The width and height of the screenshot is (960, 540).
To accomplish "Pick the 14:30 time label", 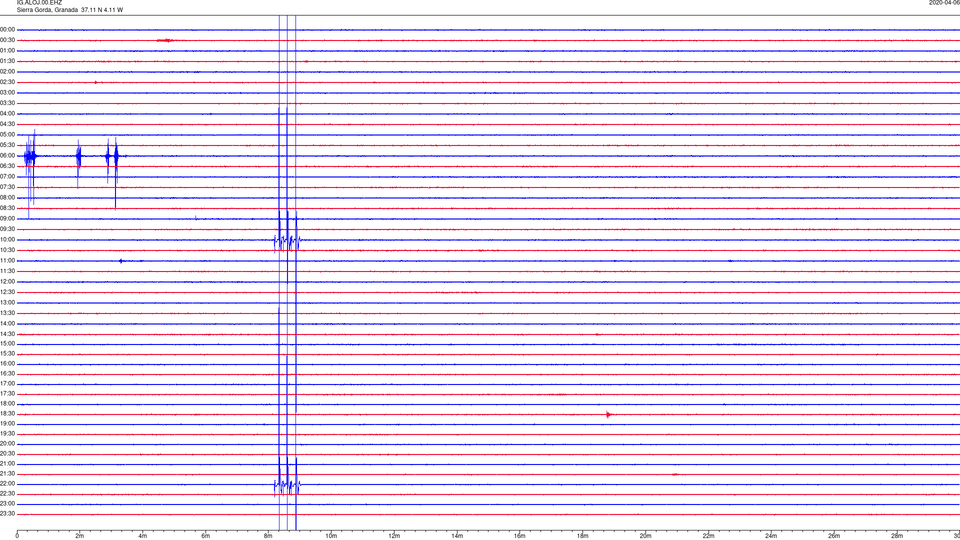I will (7, 334).
